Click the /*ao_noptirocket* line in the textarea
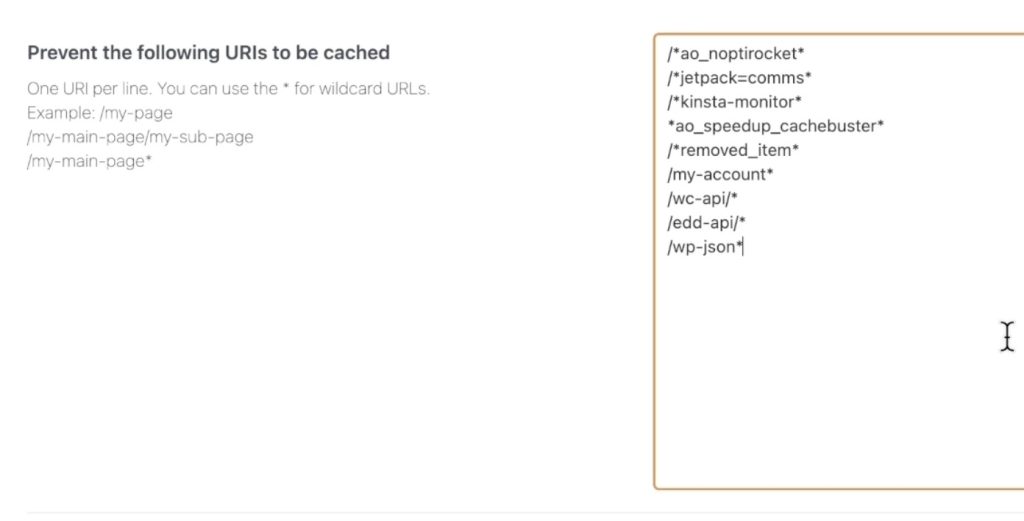This screenshot has height=521, width=1024. (x=735, y=53)
